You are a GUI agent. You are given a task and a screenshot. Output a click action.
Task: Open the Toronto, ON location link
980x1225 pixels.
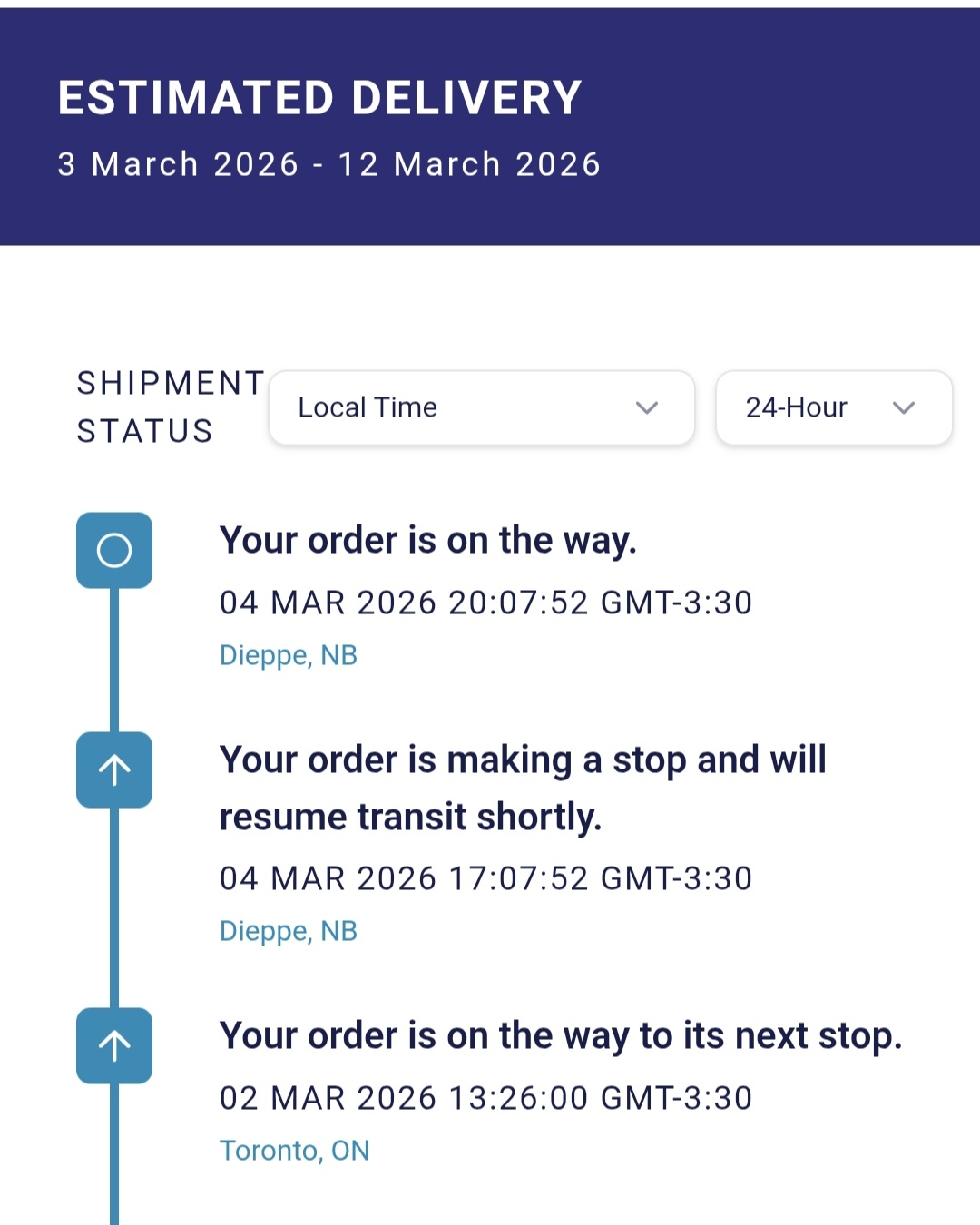tap(295, 1151)
